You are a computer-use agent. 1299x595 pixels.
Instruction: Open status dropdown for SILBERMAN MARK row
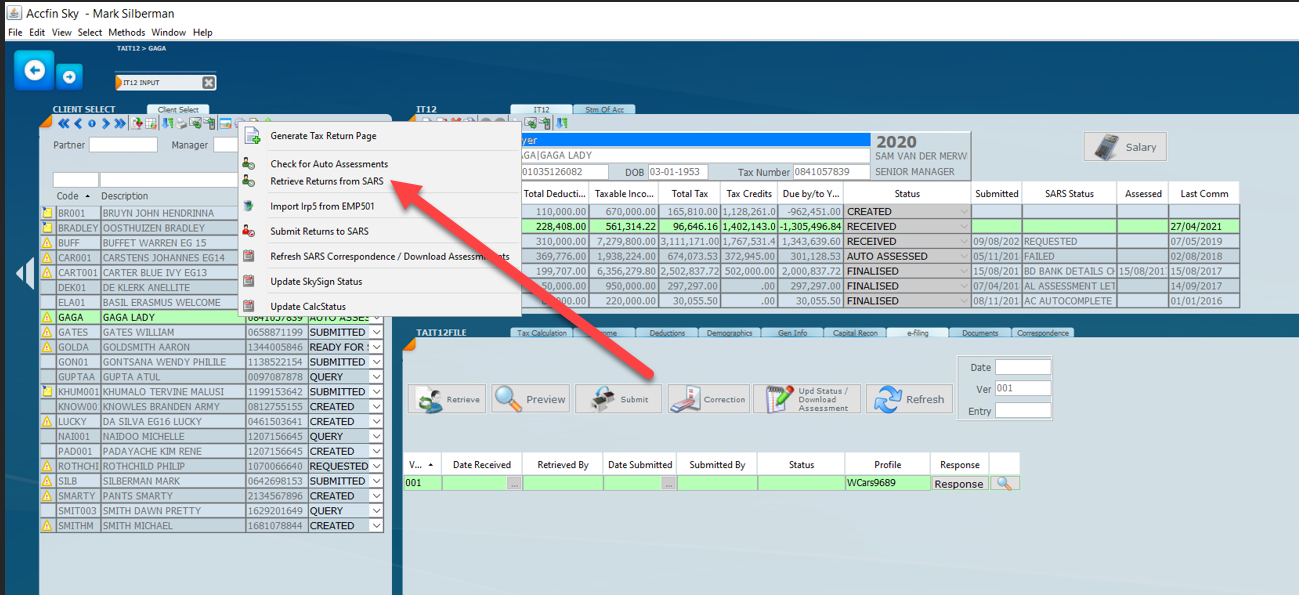[x=376, y=481]
